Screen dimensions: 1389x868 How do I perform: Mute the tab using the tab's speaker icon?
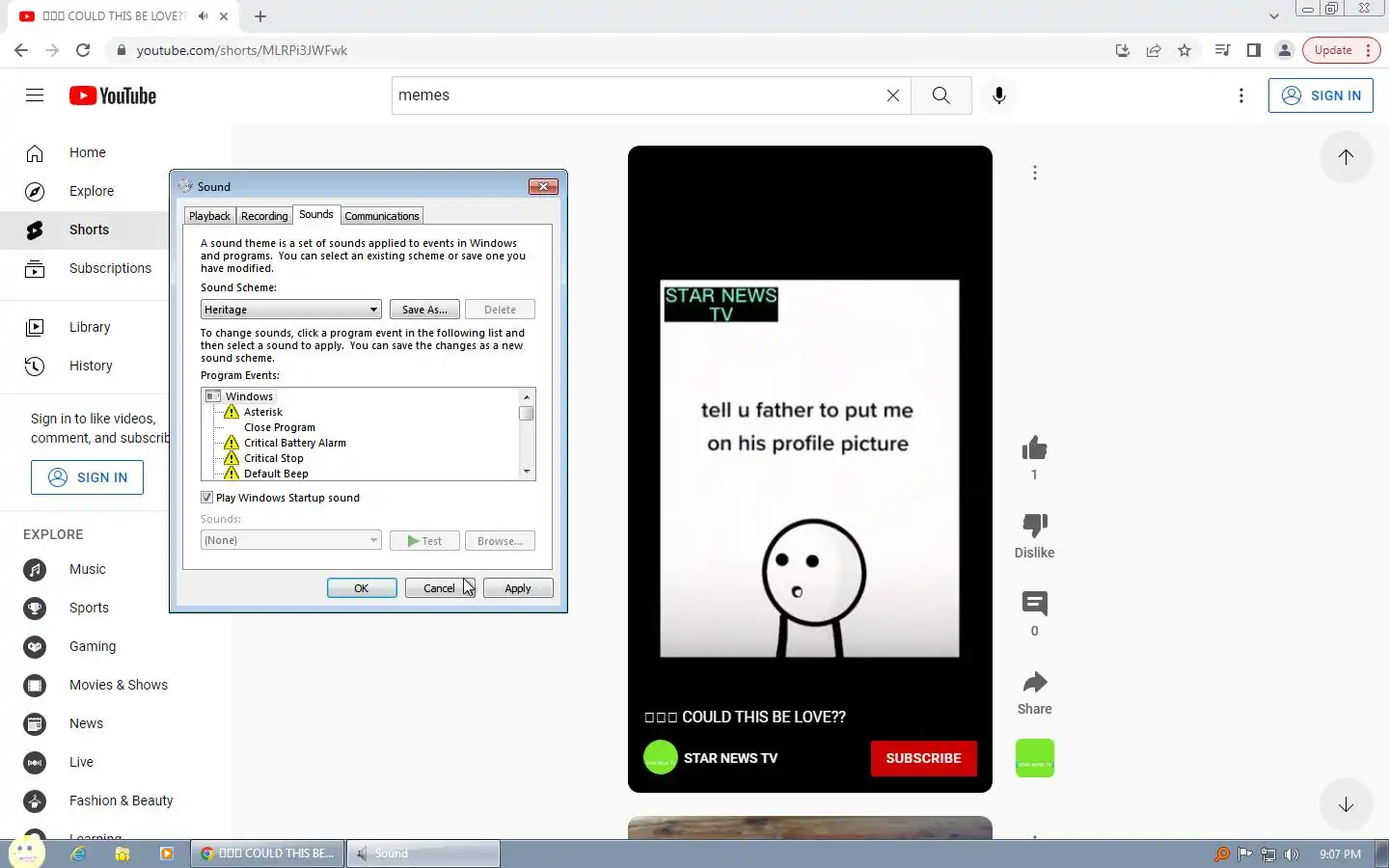pyautogui.click(x=203, y=16)
